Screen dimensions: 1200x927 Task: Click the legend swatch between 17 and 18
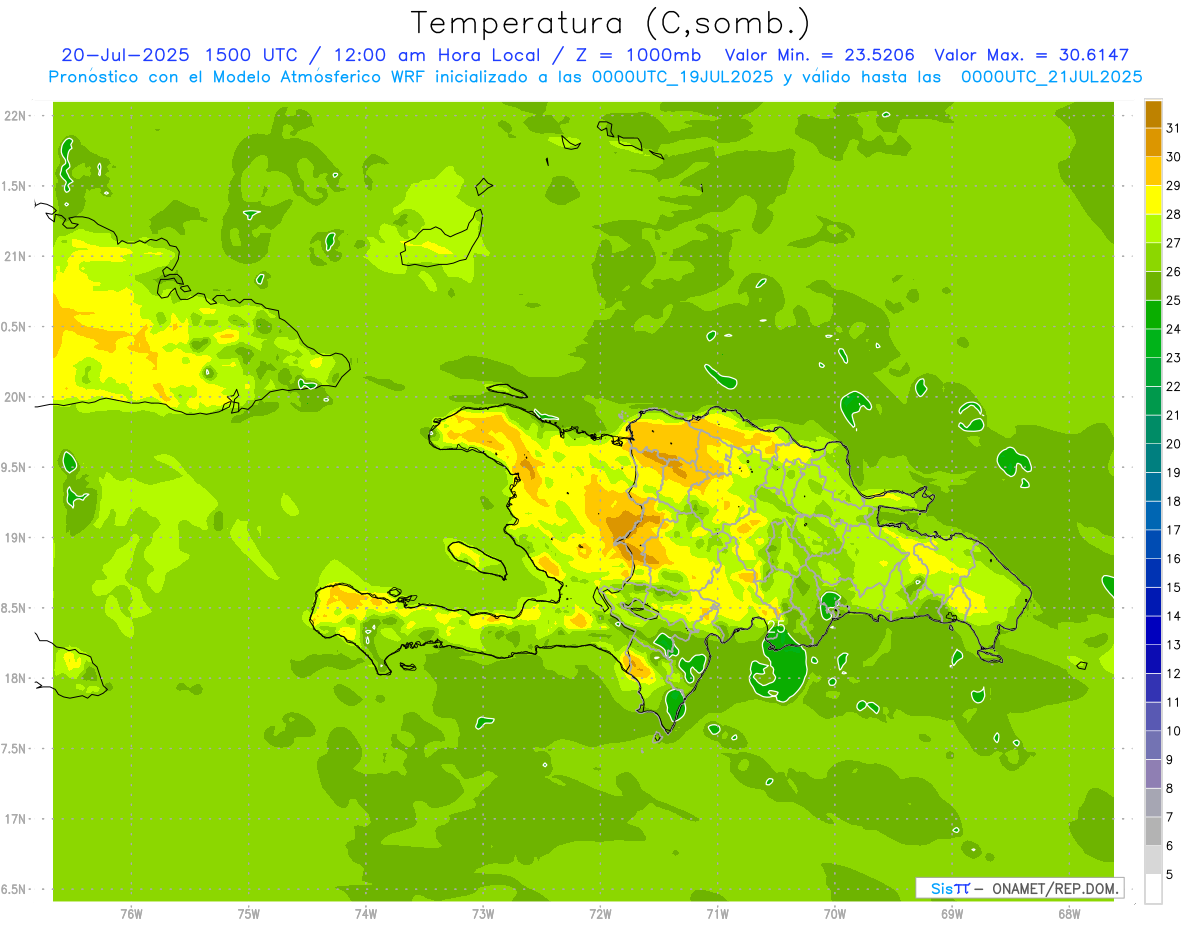click(x=1153, y=516)
